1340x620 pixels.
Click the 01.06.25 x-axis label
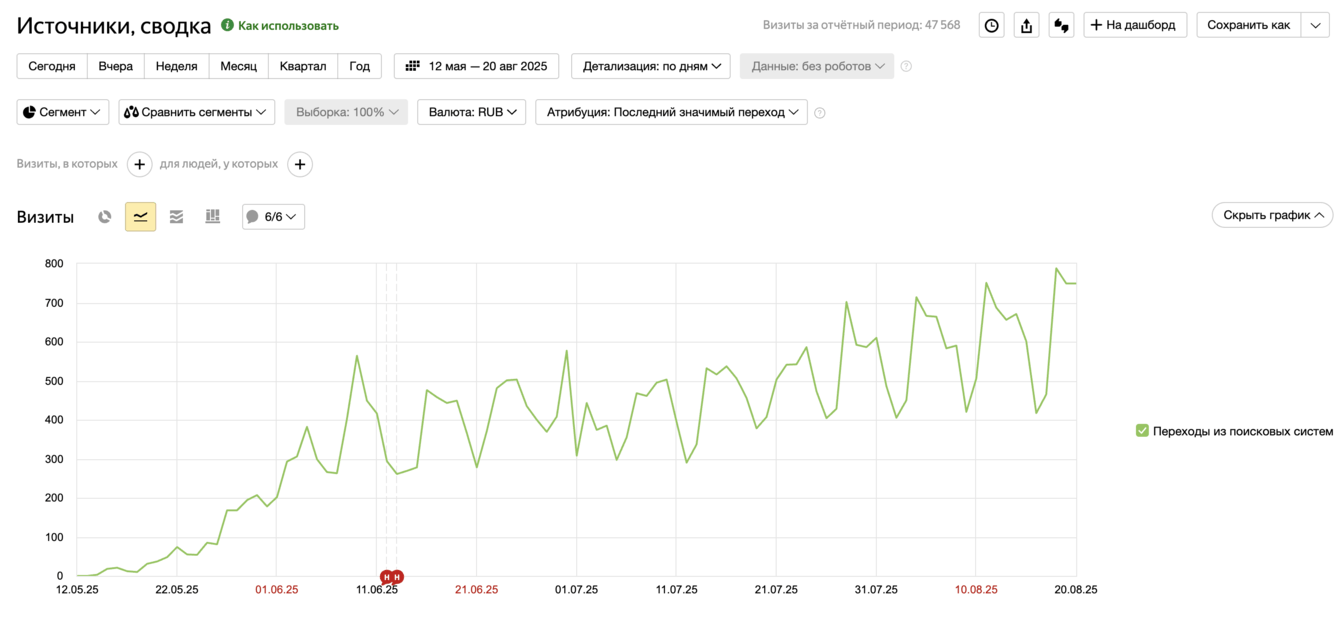click(x=277, y=590)
